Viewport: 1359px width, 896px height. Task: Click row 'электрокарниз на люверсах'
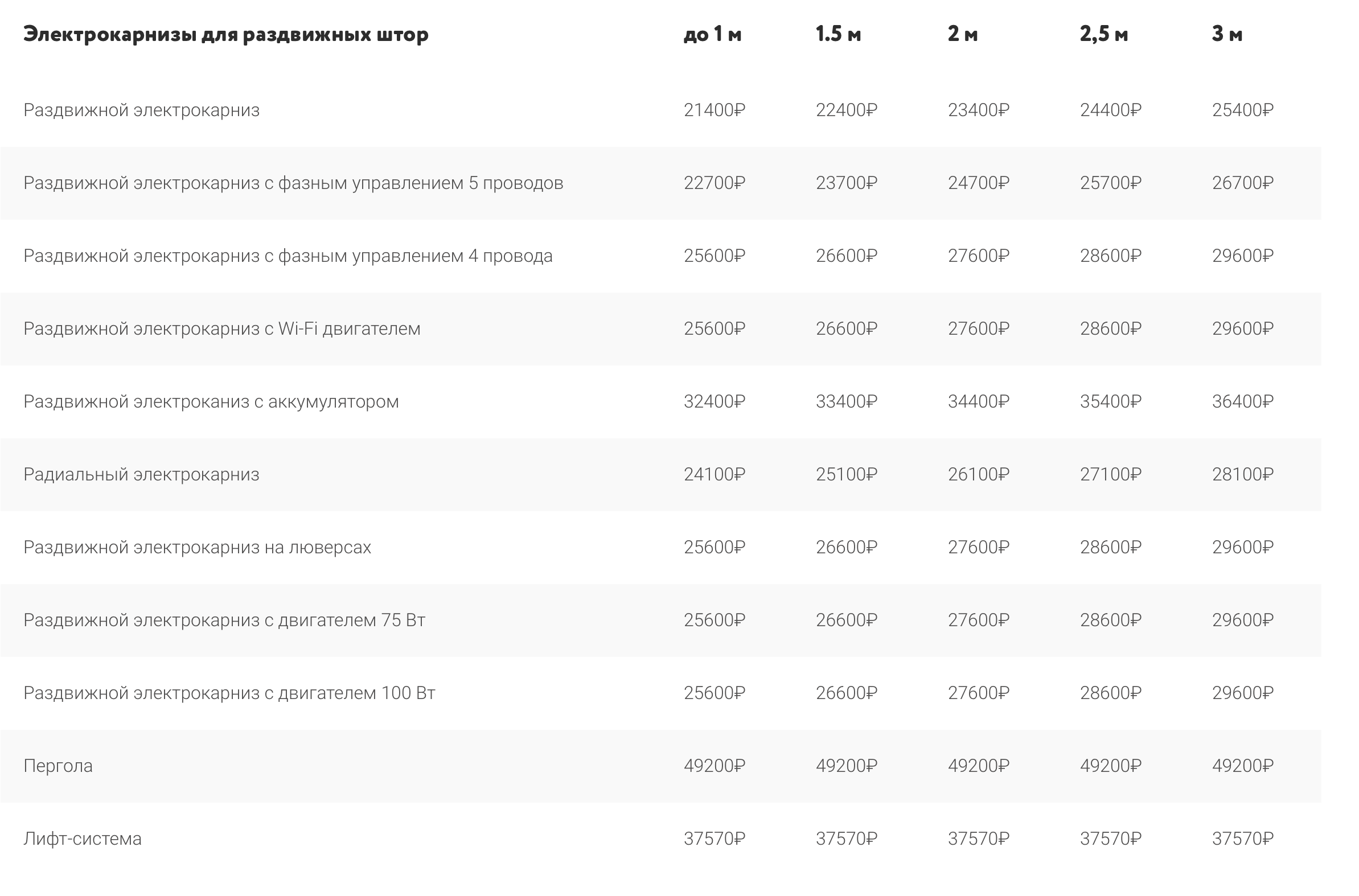[x=660, y=548]
